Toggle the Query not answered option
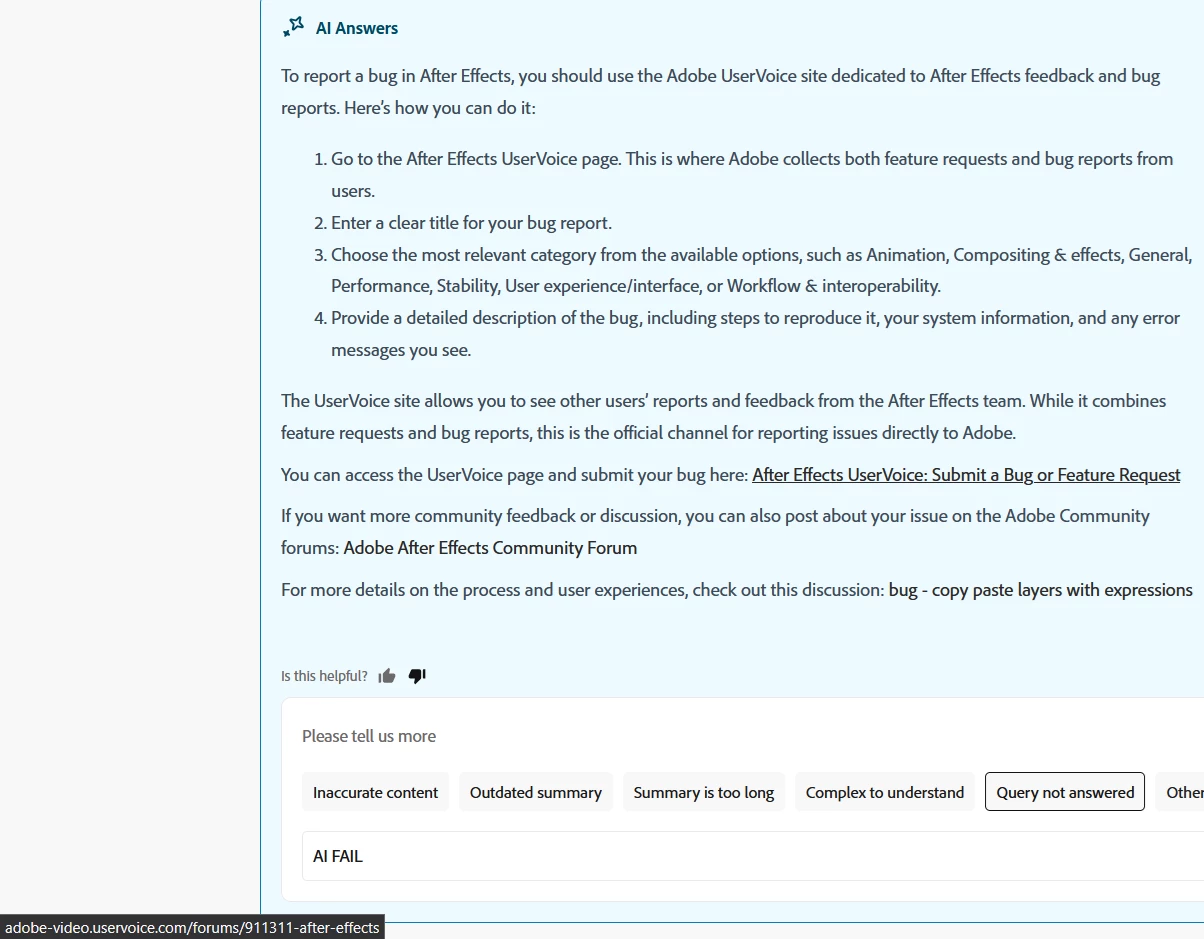The image size is (1204, 939). [x=1065, y=792]
